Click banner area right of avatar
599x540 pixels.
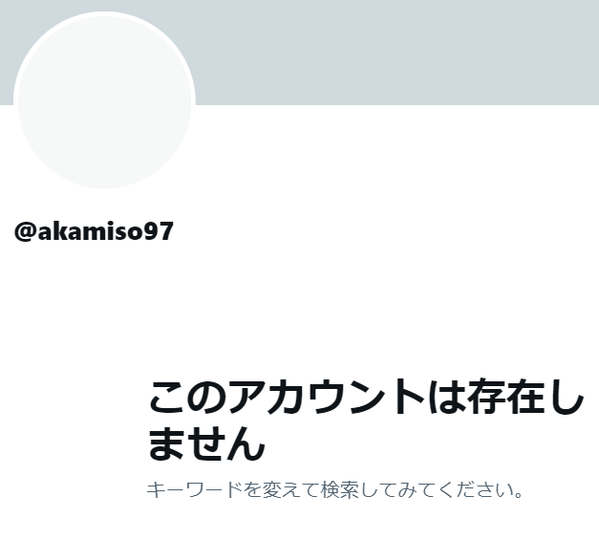397,52
